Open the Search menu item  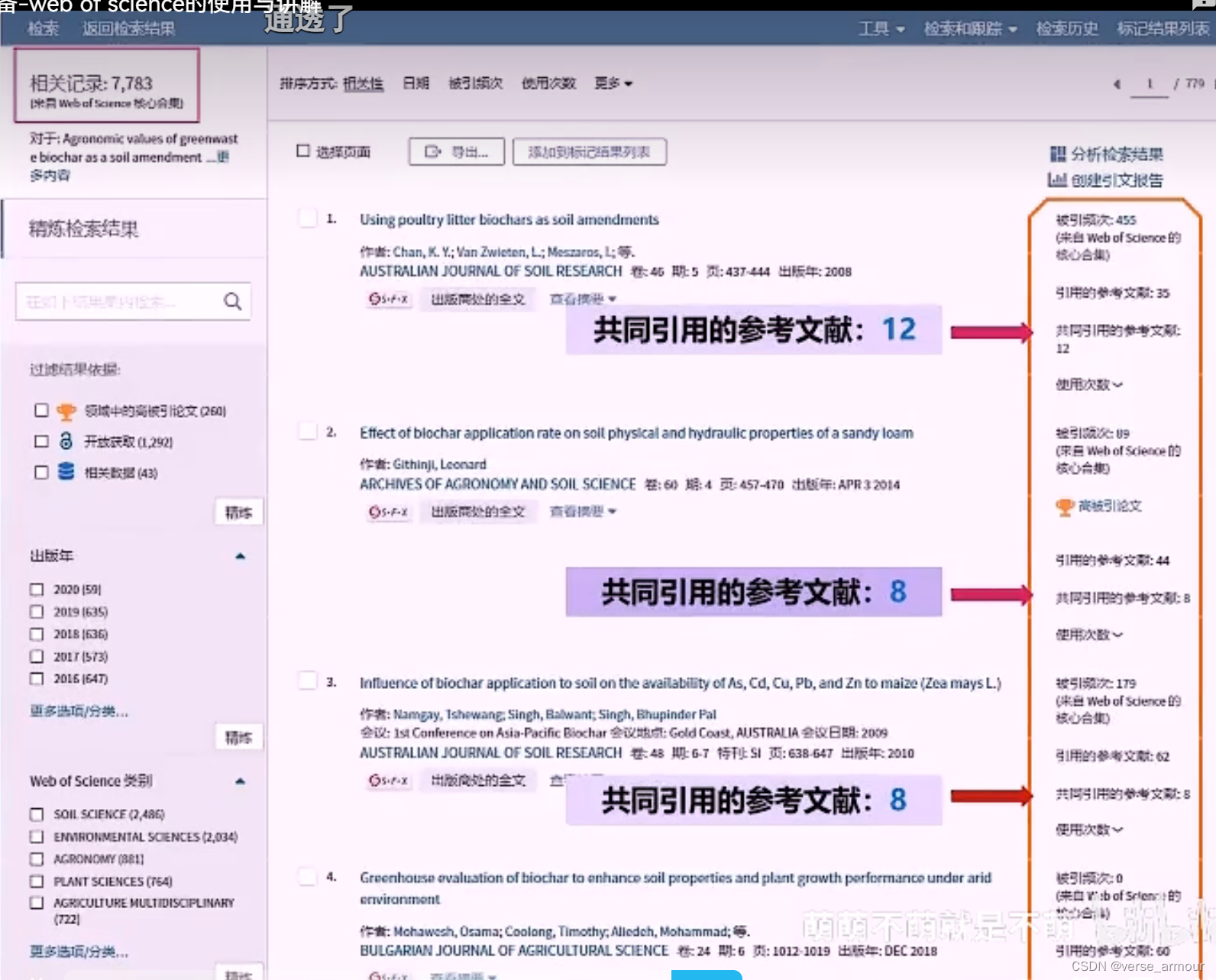[44, 29]
